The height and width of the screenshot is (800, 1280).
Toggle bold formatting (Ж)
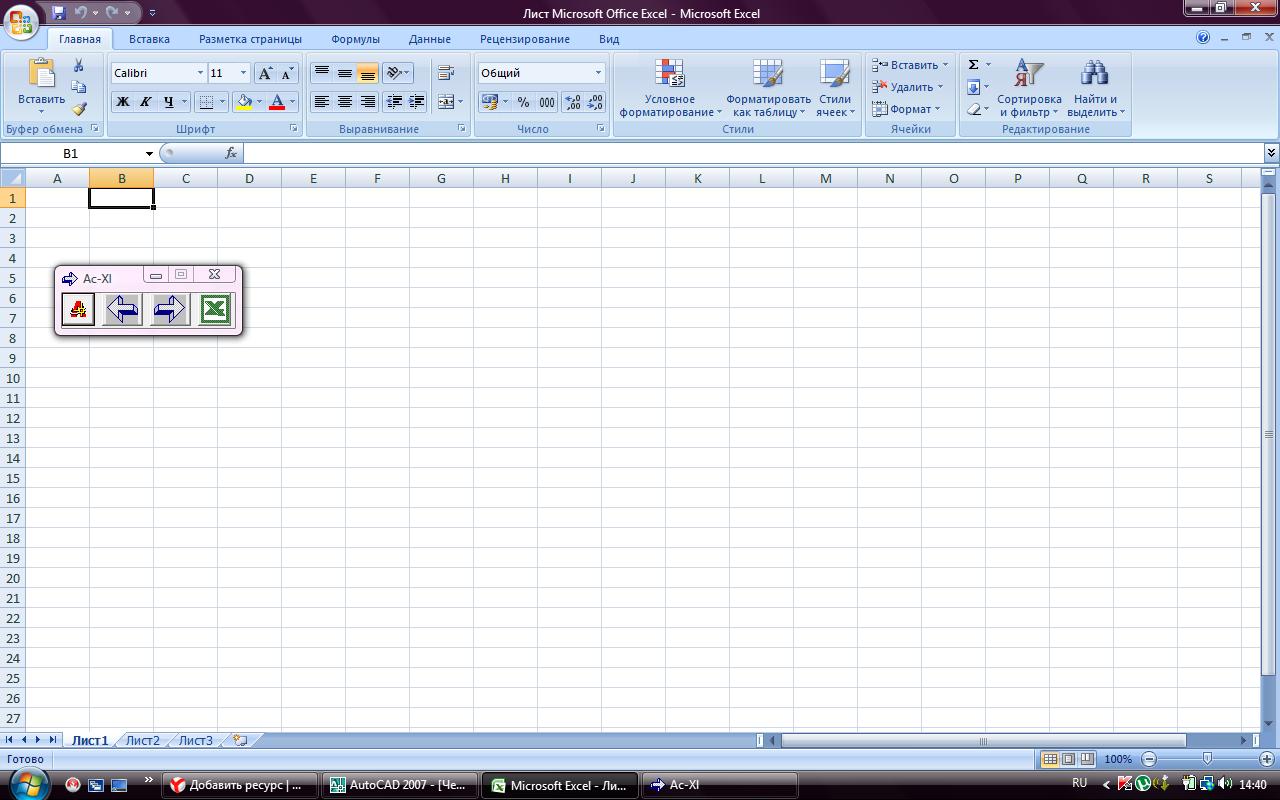pyautogui.click(x=123, y=102)
